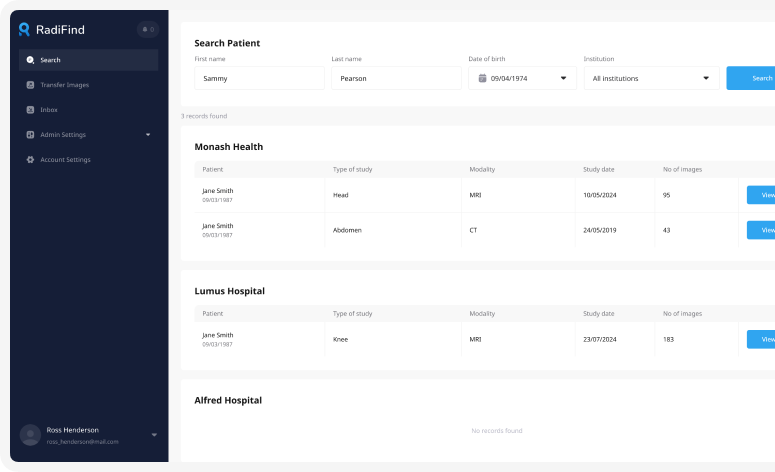Click the RadiFind logo icon
The width and height of the screenshot is (775, 472).
[x=25, y=30]
